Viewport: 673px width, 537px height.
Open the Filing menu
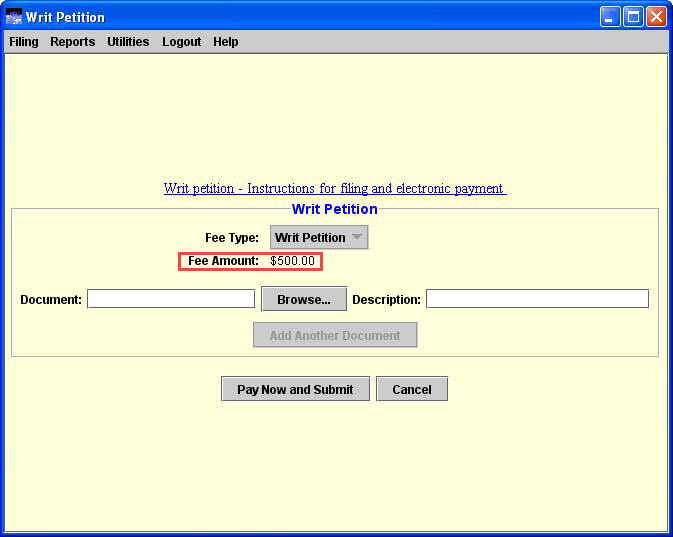click(24, 42)
